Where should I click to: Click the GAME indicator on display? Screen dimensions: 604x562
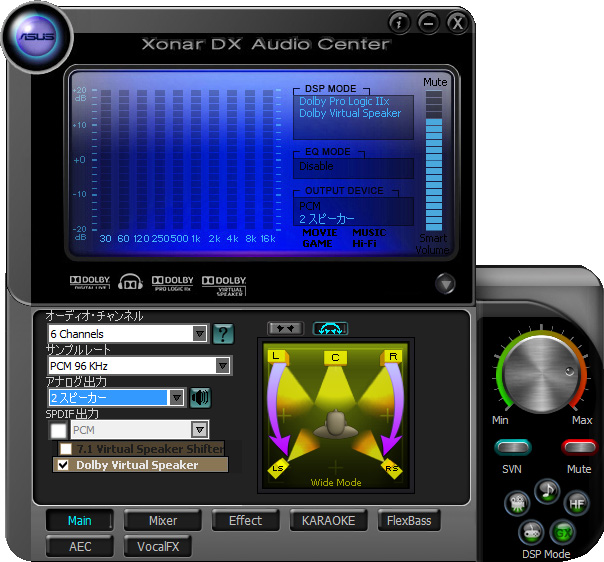(x=317, y=244)
